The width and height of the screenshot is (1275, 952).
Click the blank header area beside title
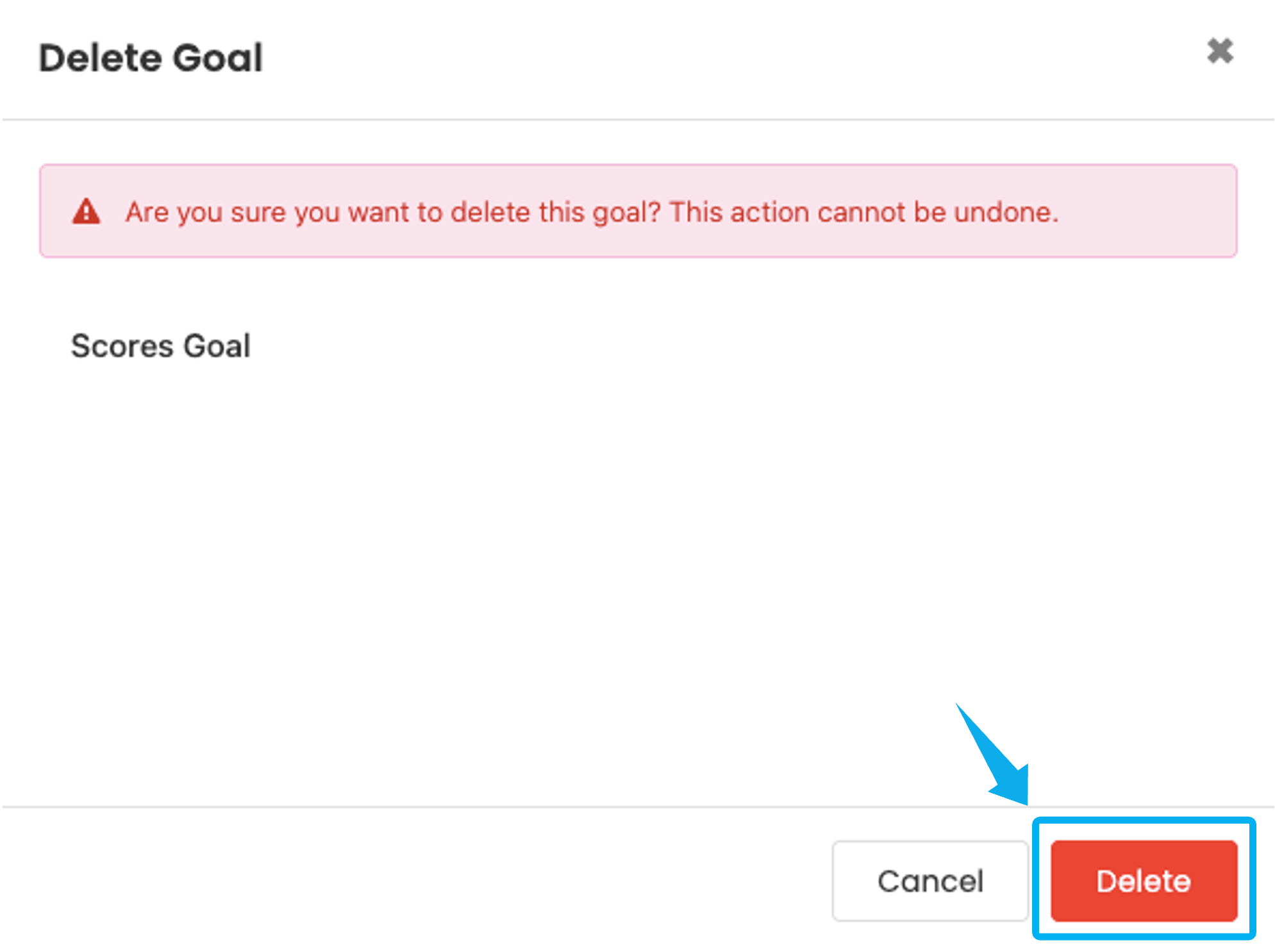tap(705, 58)
